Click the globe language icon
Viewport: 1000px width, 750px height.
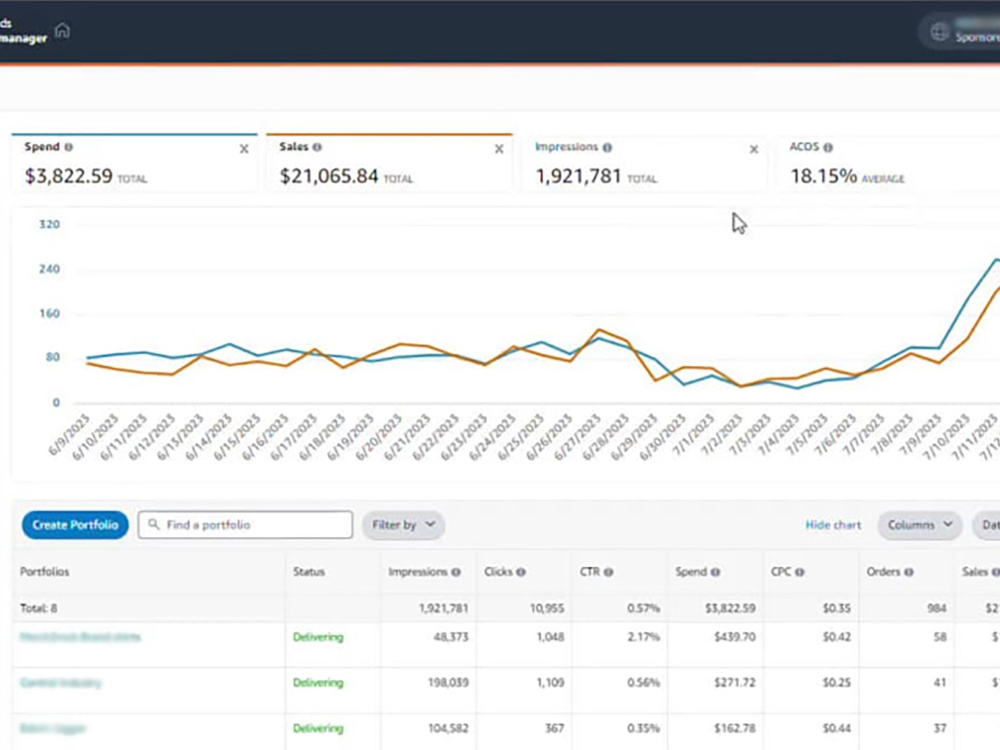[939, 32]
